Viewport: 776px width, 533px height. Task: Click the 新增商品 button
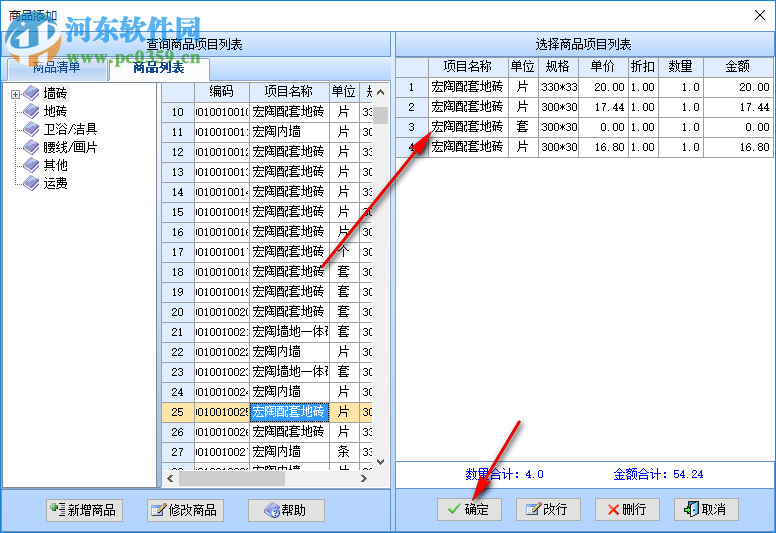coord(84,510)
